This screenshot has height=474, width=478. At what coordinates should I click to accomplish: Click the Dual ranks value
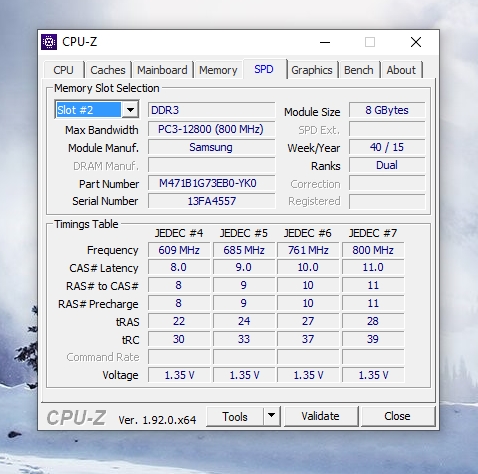pyautogui.click(x=387, y=165)
